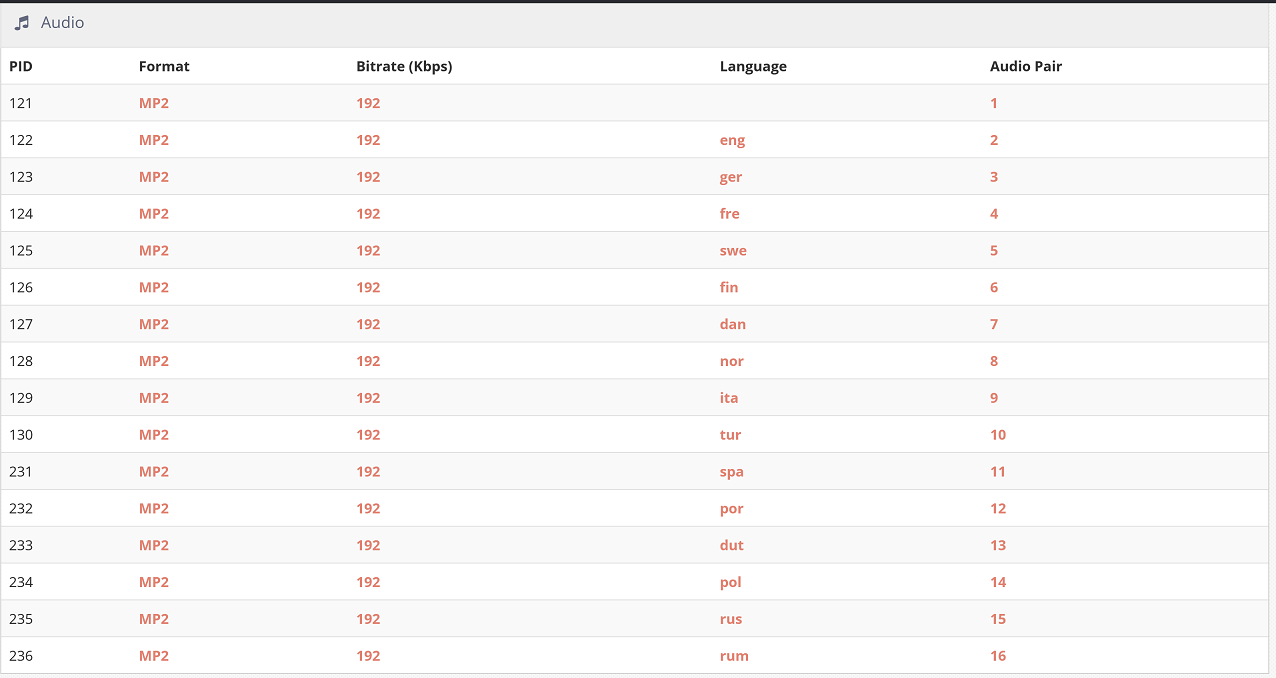
Task: Click the Language column header
Action: click(753, 66)
